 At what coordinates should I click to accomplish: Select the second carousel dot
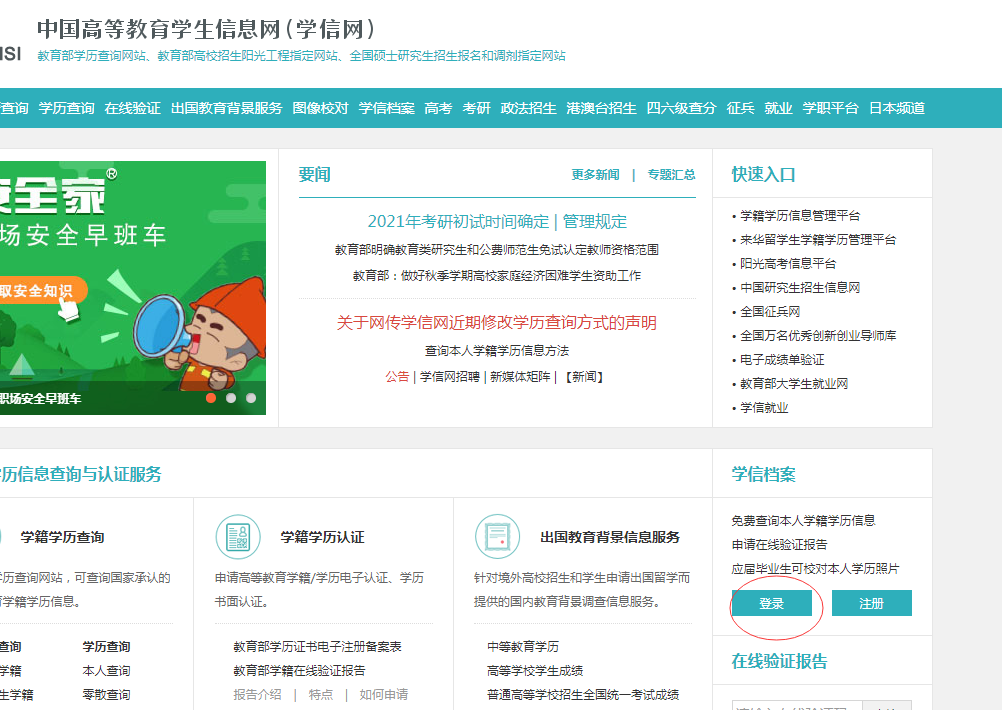(x=231, y=398)
